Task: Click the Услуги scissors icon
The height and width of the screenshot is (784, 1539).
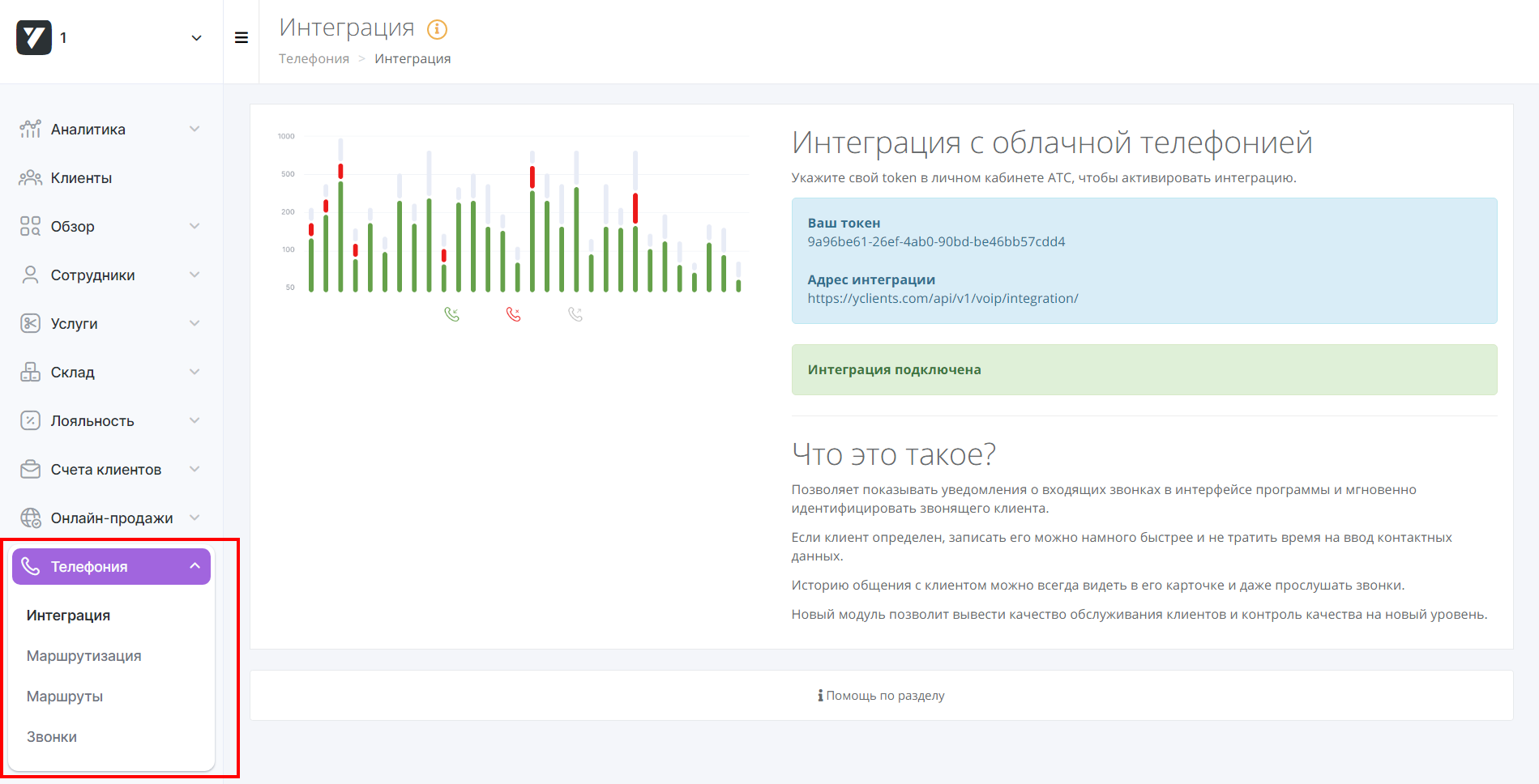Action: [30, 324]
